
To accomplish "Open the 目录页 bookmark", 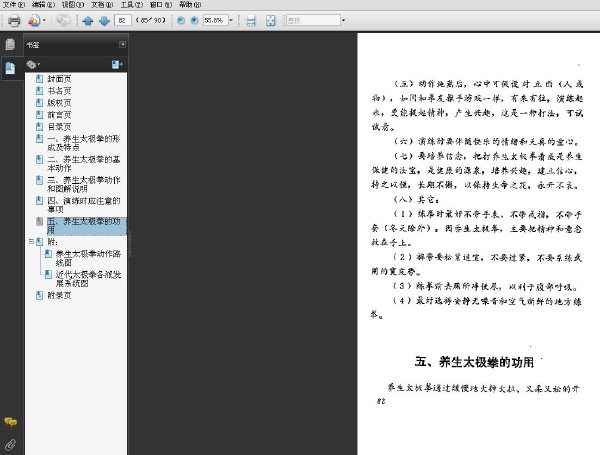I will pos(59,126).
